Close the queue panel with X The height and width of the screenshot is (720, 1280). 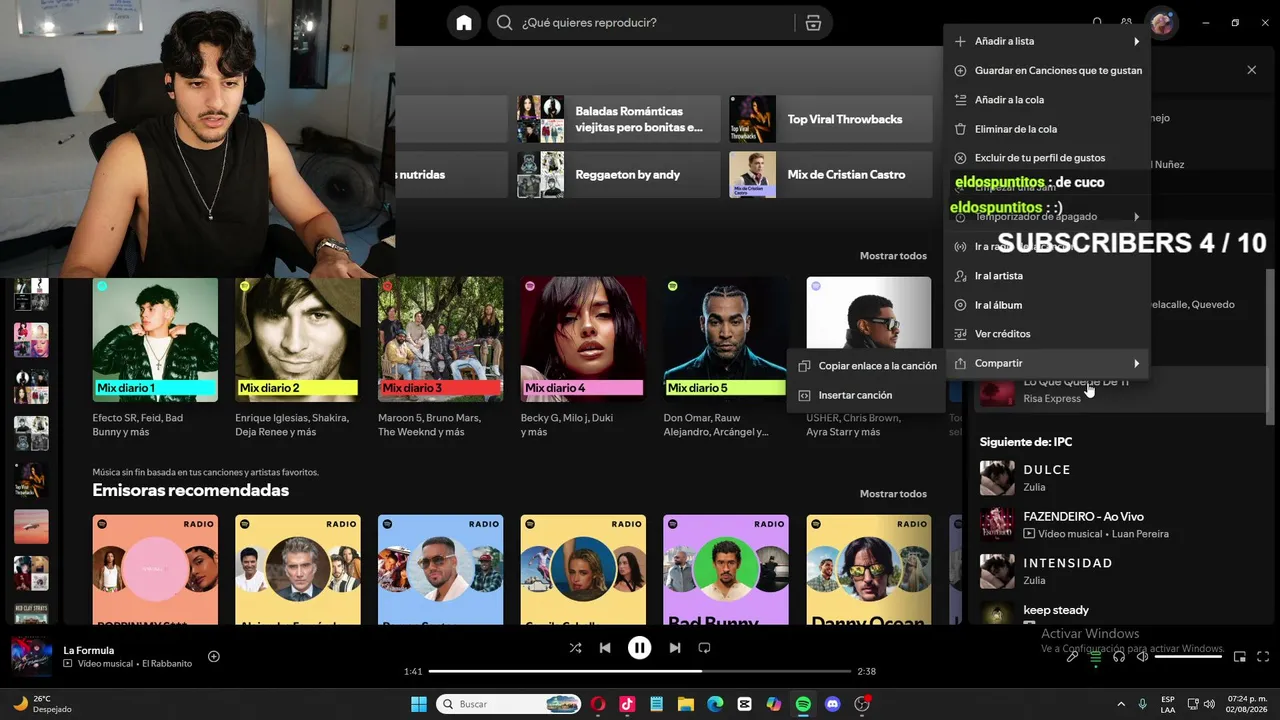1251,70
